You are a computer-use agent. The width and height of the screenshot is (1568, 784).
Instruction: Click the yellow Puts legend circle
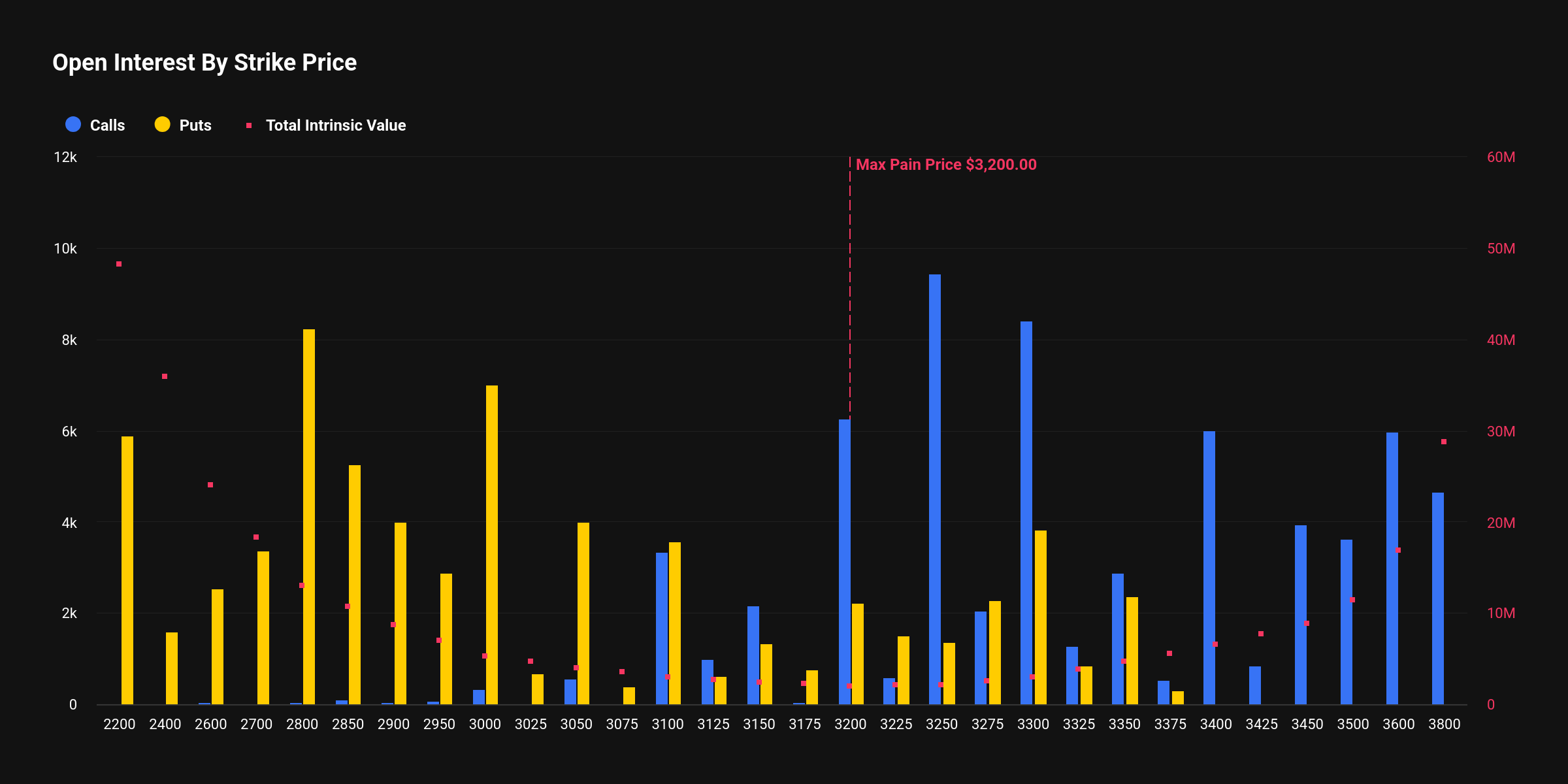(162, 125)
